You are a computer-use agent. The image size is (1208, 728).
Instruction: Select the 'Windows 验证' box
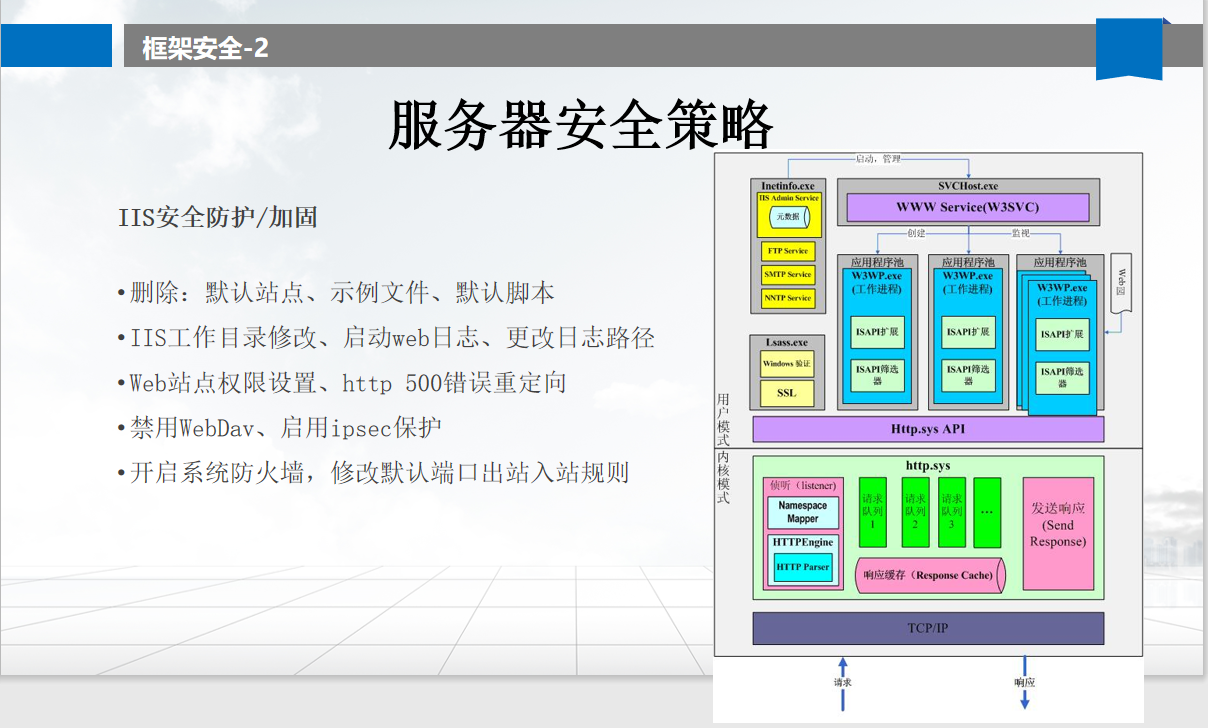click(x=787, y=364)
